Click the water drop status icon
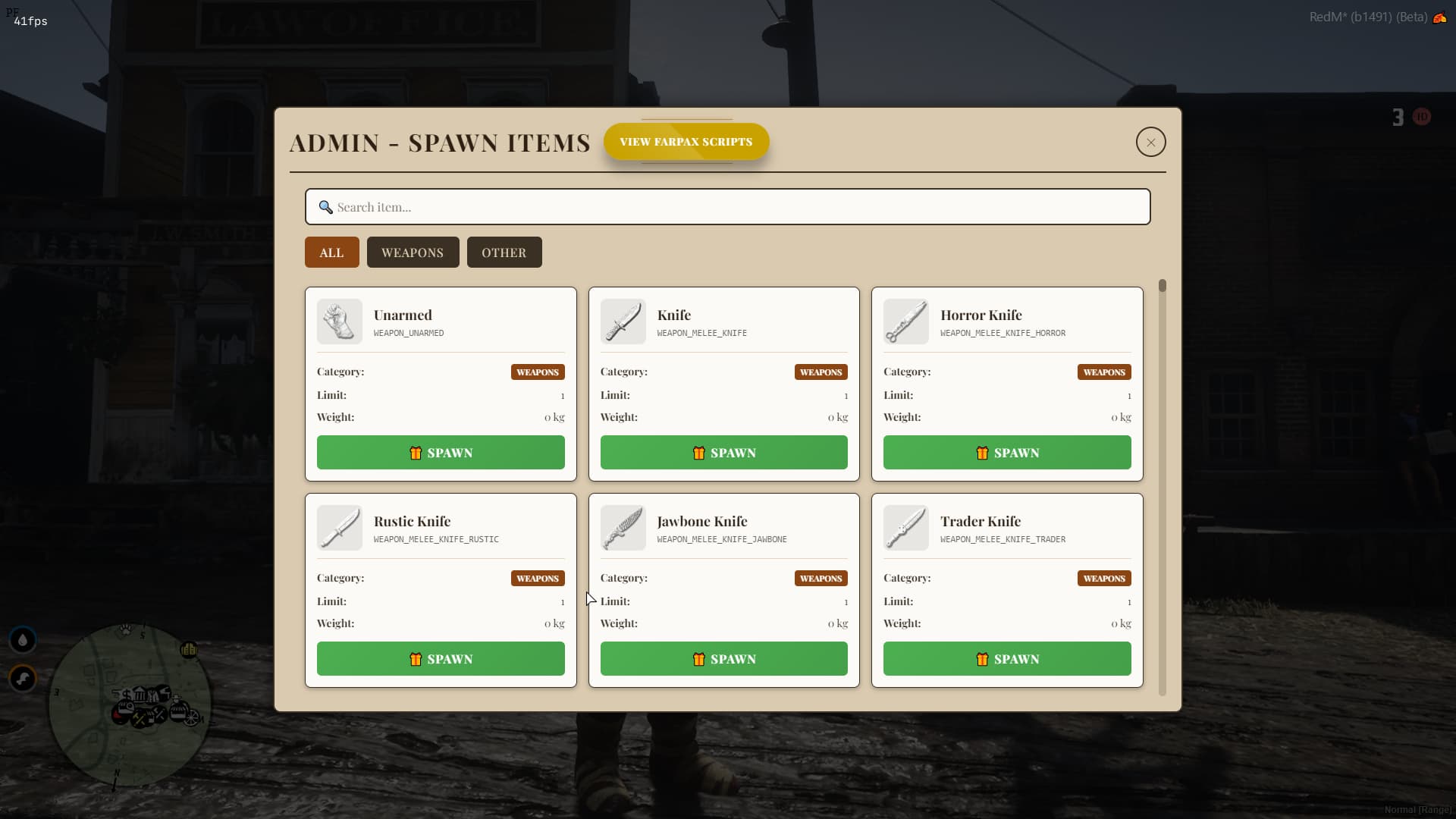The height and width of the screenshot is (819, 1456). click(x=23, y=641)
